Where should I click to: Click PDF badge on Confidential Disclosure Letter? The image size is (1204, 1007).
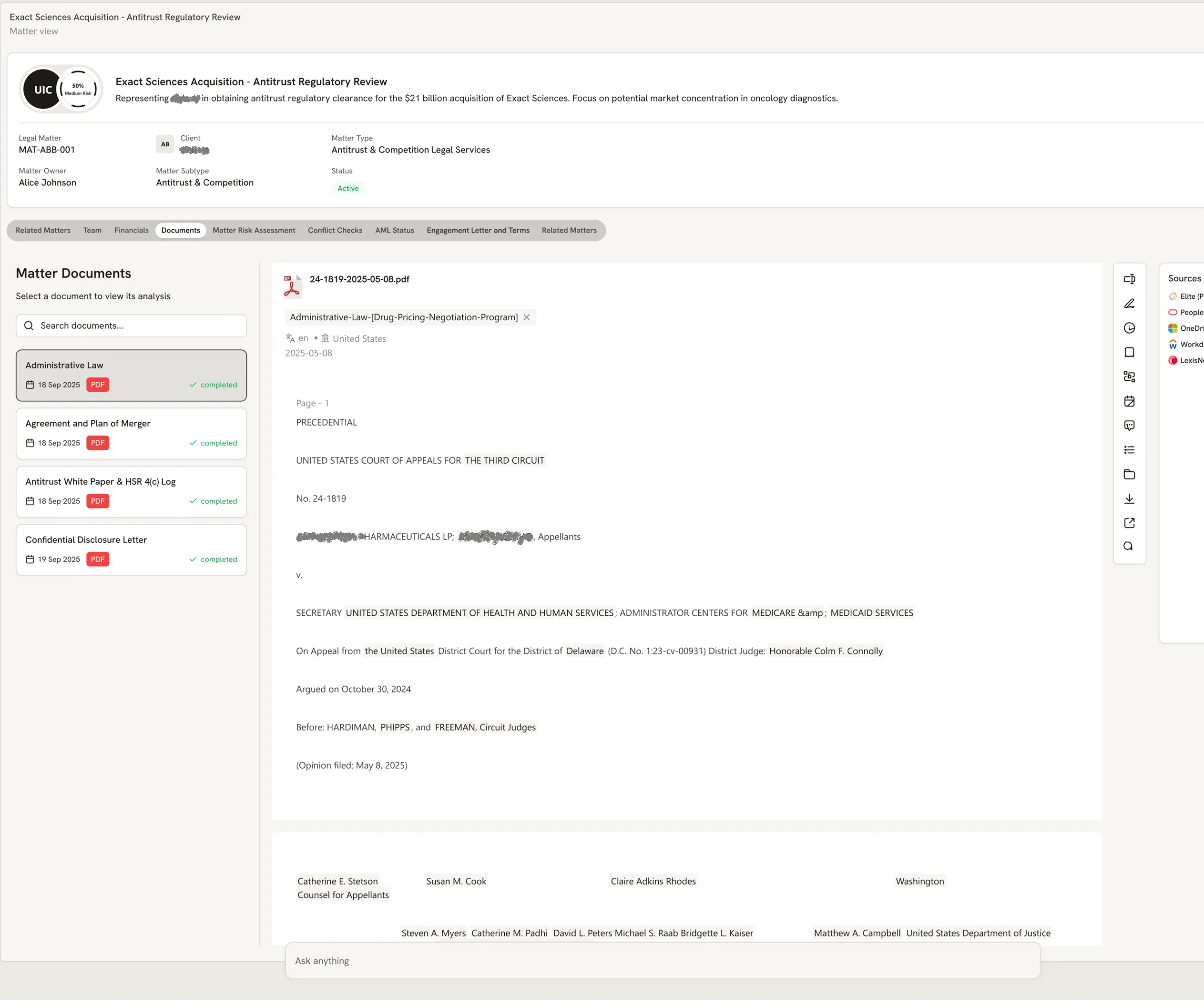point(97,559)
